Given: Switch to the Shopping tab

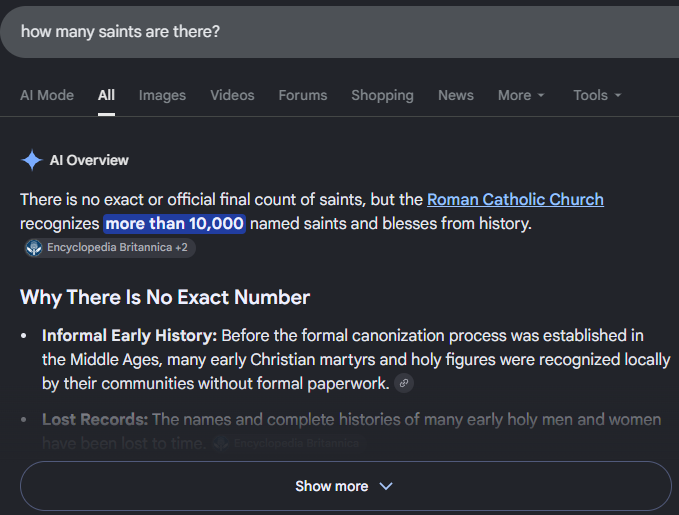Looking at the screenshot, I should 382,95.
